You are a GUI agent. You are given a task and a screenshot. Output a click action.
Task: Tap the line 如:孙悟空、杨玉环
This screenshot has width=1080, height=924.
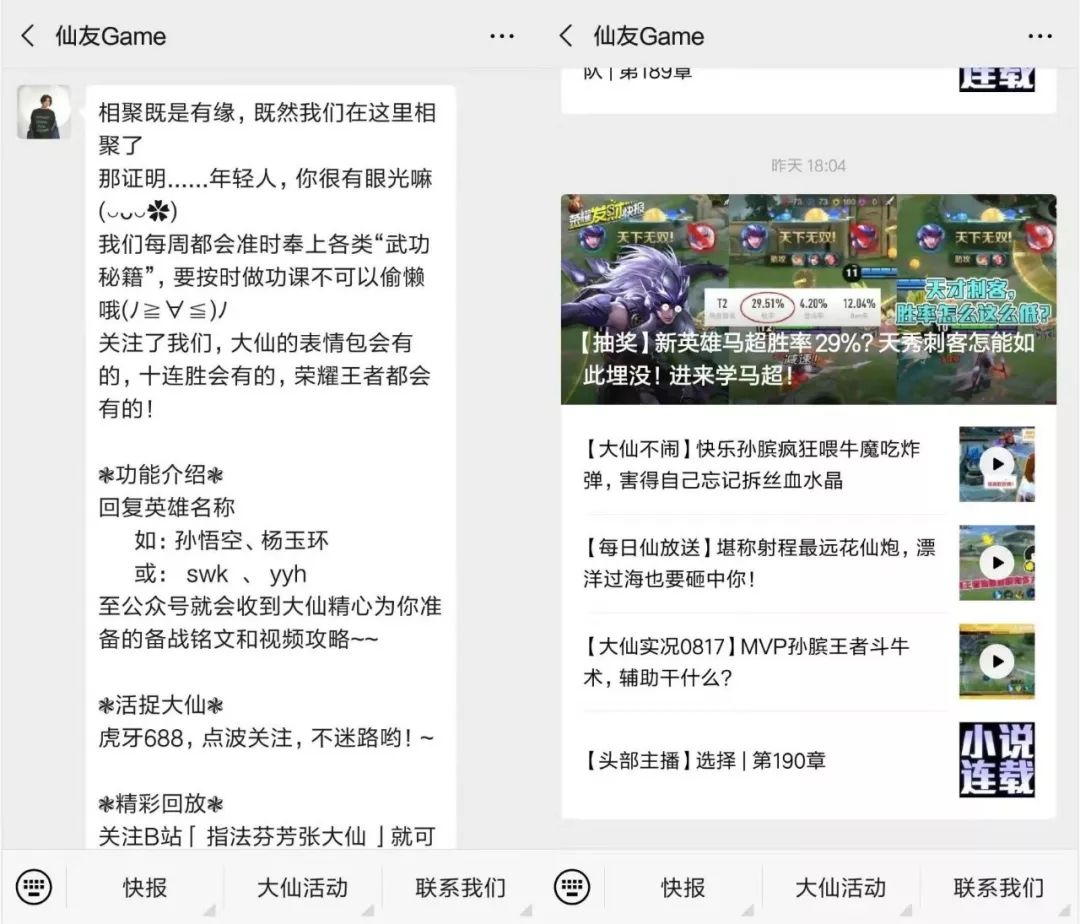231,540
